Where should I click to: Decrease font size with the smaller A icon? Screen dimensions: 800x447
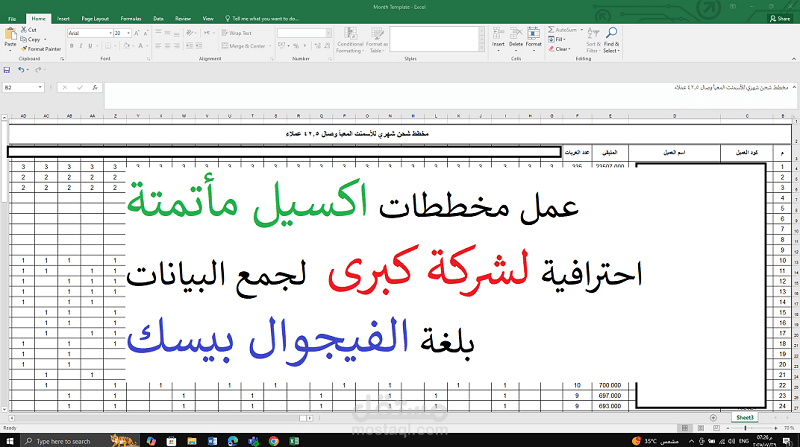pos(146,33)
